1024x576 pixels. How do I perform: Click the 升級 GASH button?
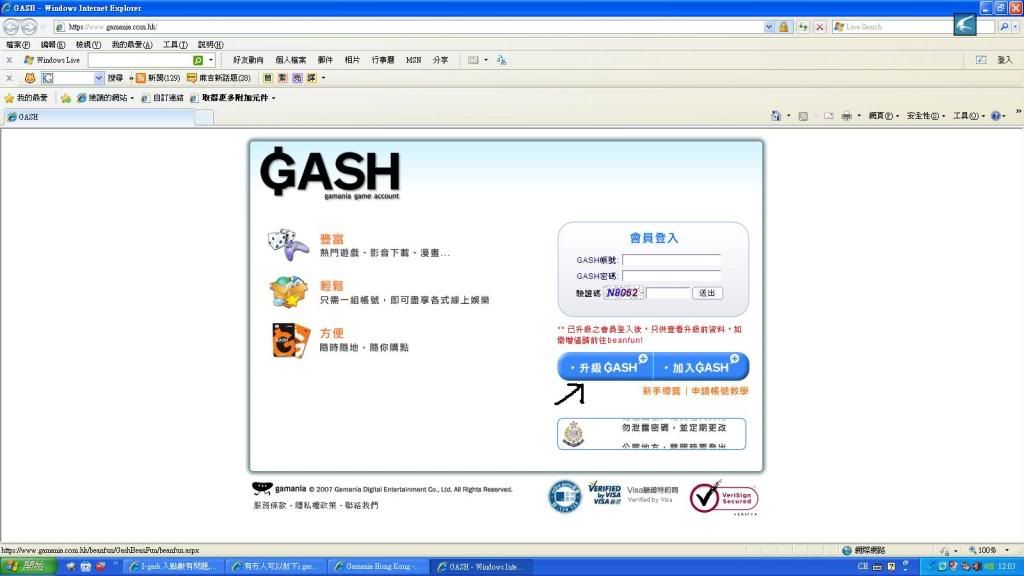pos(606,367)
